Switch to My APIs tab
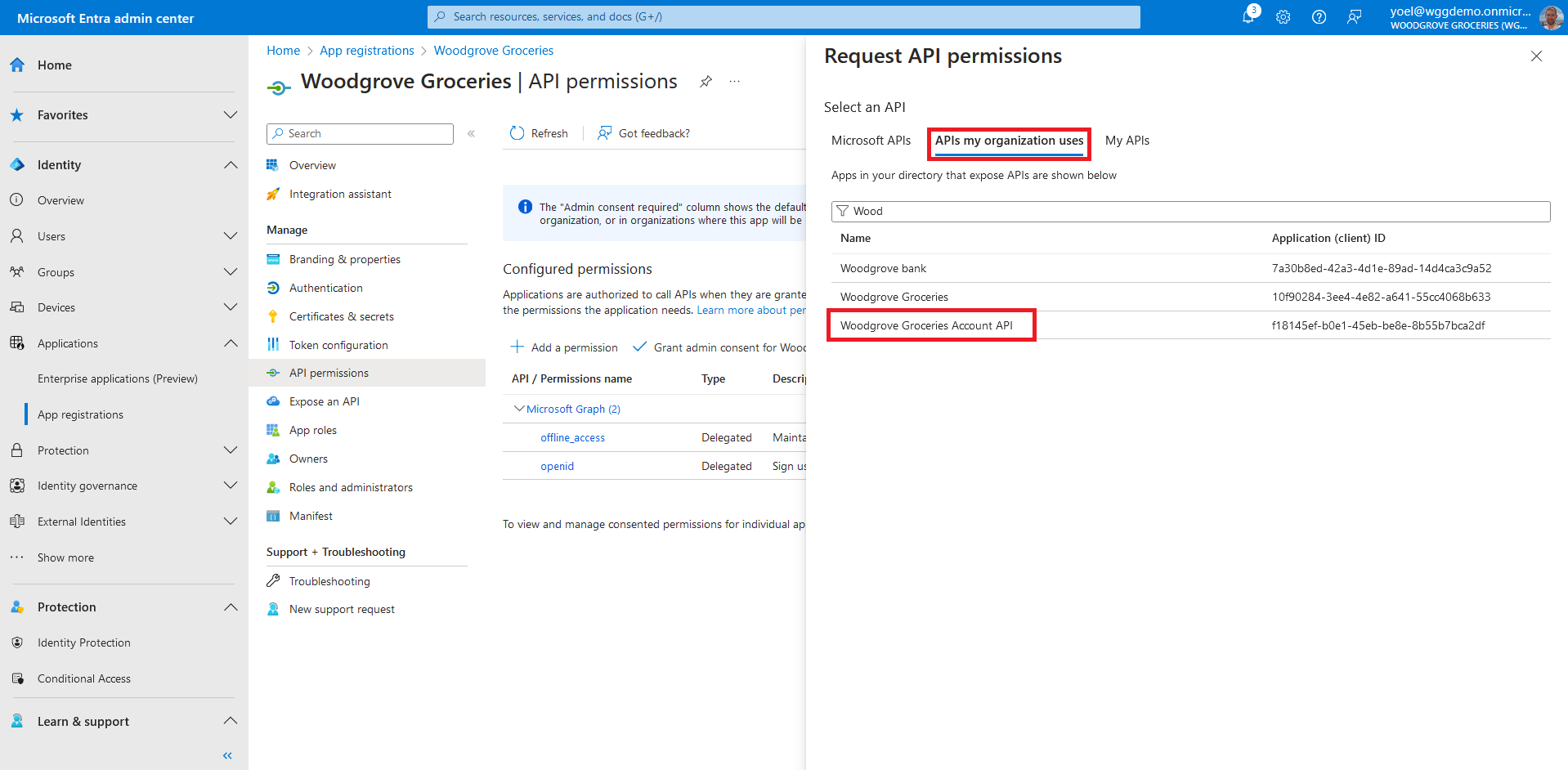This screenshot has width=1568, height=770. pos(1127,141)
